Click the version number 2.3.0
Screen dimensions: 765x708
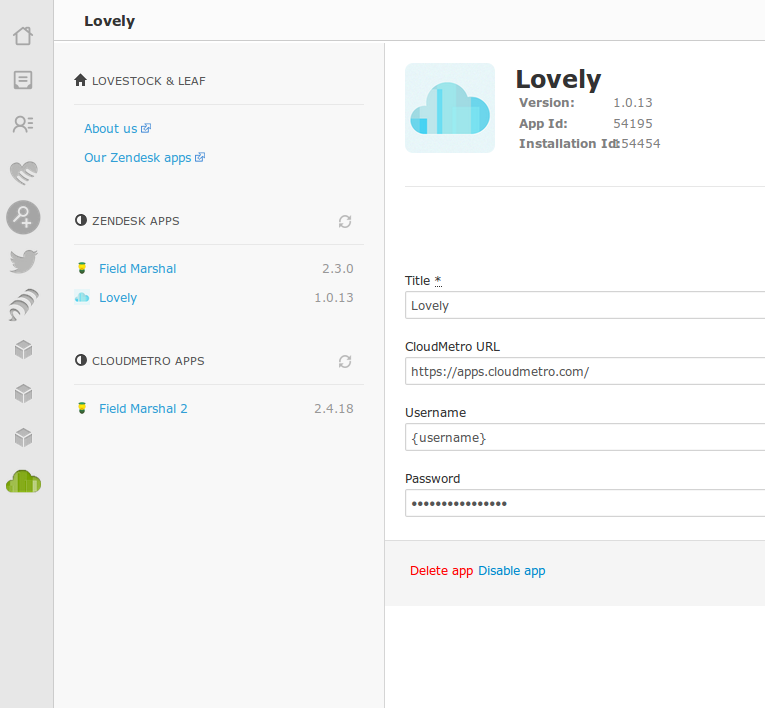click(x=338, y=268)
